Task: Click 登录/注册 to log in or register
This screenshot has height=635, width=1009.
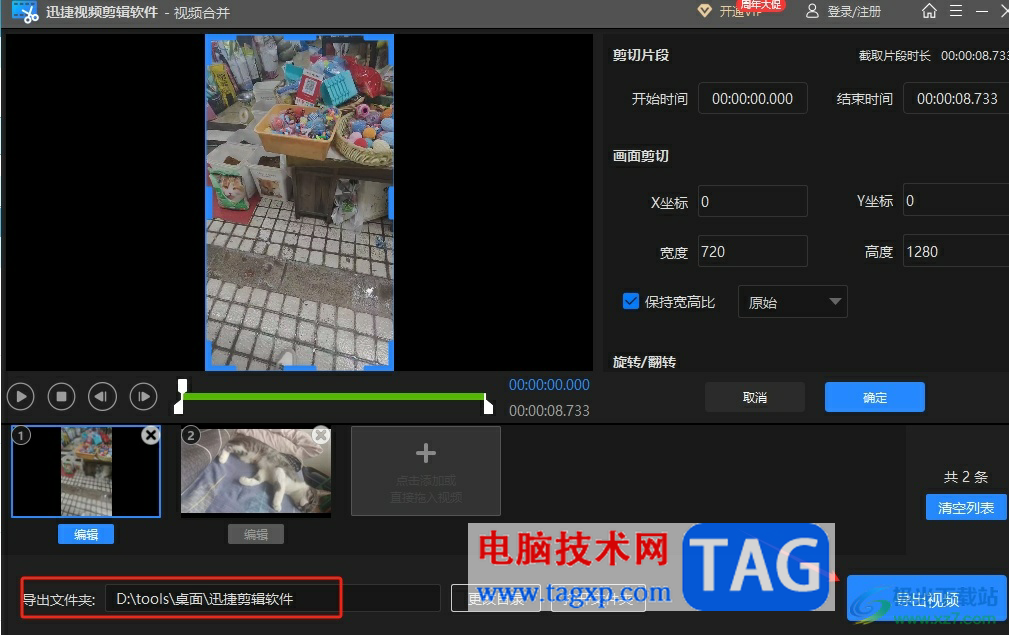Action: [843, 12]
